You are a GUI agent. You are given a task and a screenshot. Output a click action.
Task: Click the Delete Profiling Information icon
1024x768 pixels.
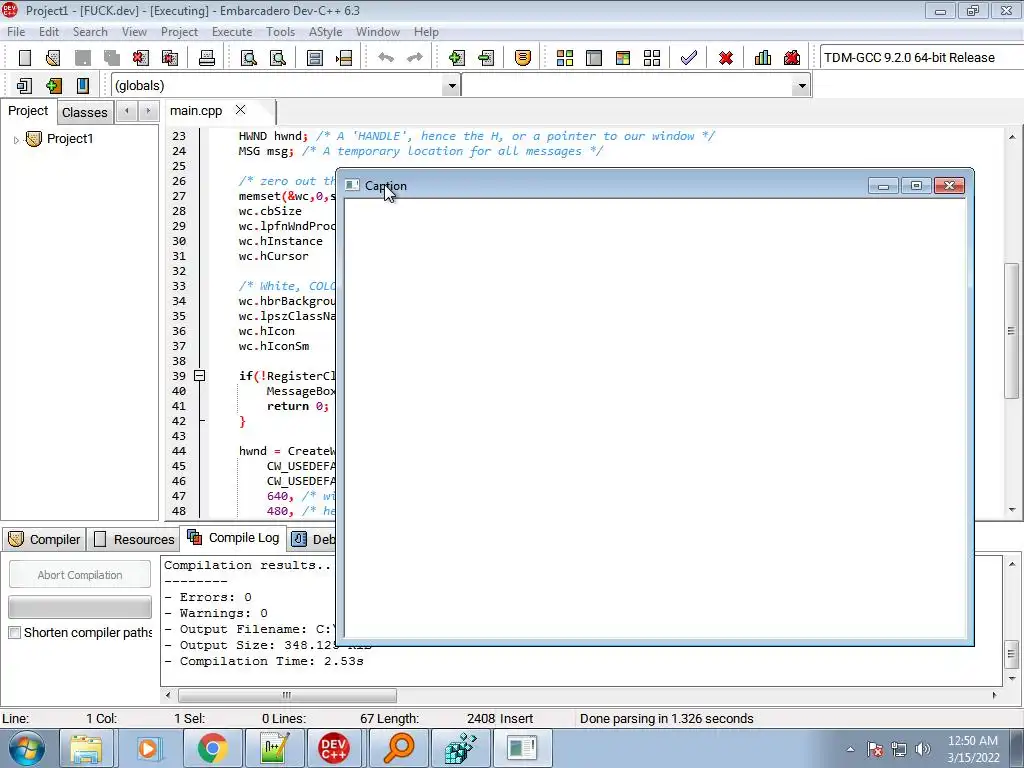click(x=792, y=58)
